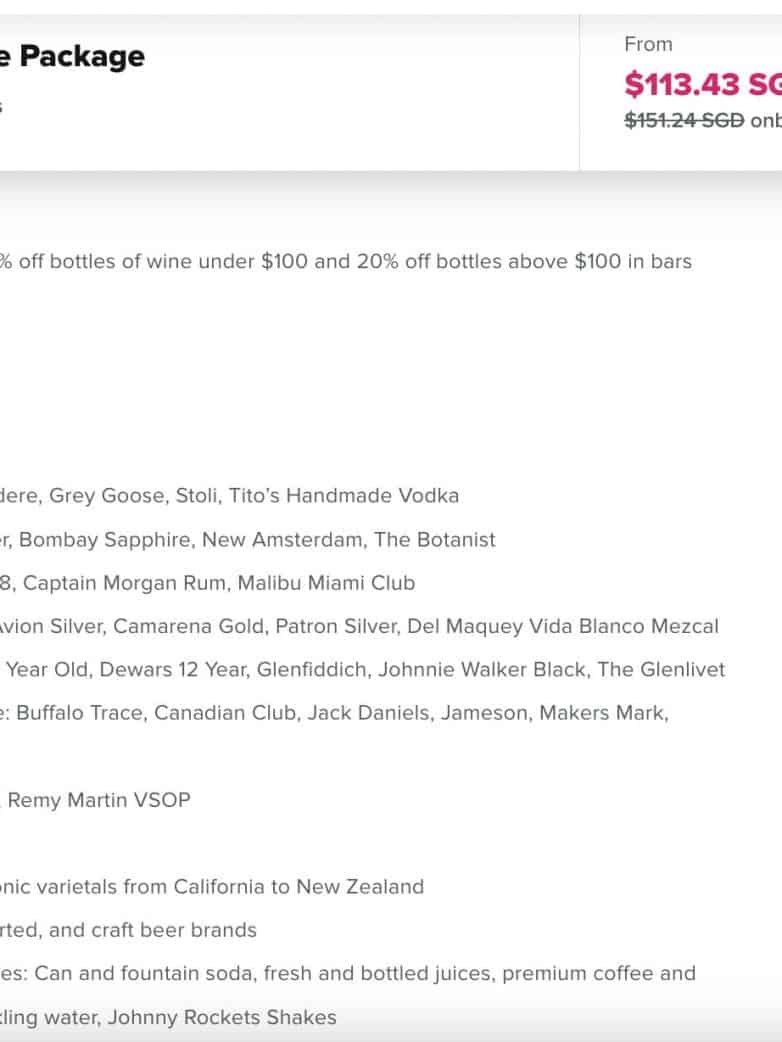Click the crossed-out $151.24 SGD price
This screenshot has height=1042, width=782.
pos(684,119)
